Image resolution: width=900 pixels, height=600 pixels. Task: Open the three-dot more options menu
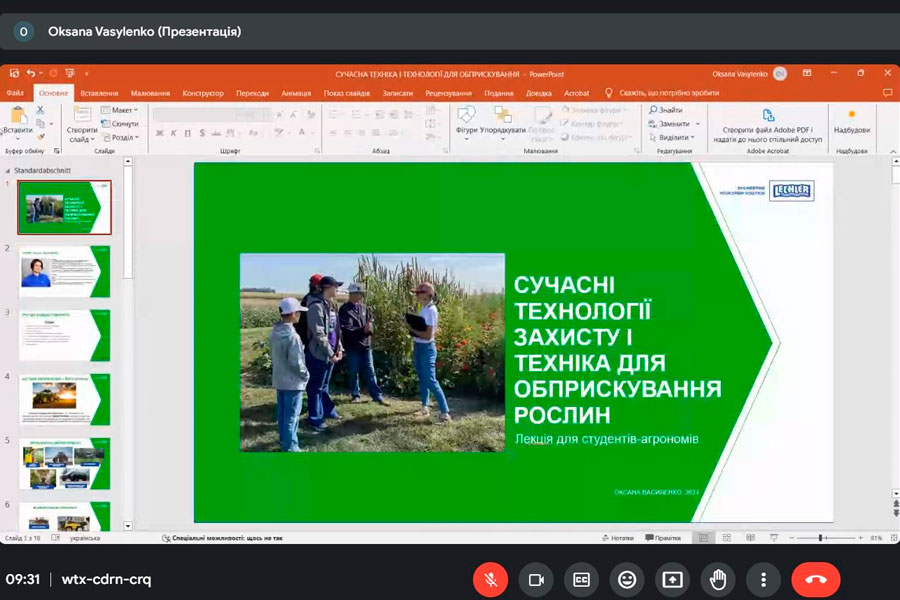click(x=763, y=579)
